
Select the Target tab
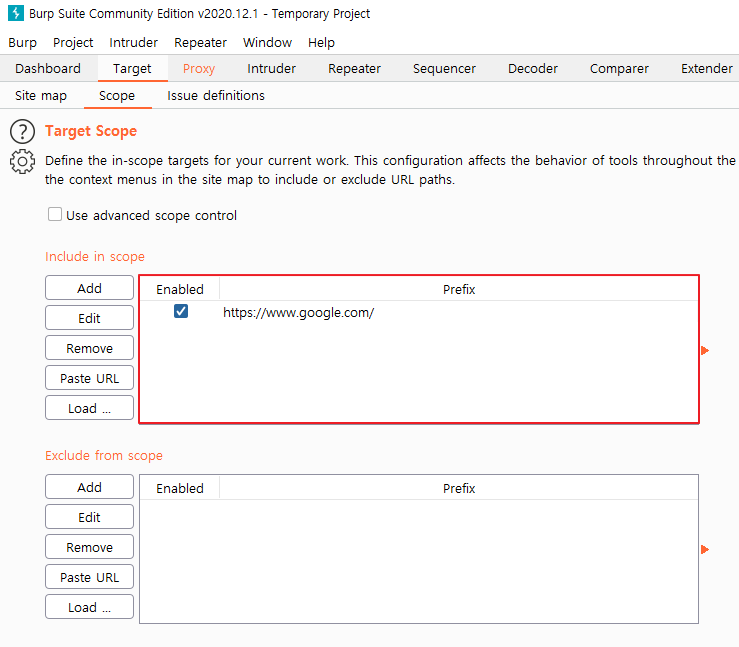pos(132,68)
